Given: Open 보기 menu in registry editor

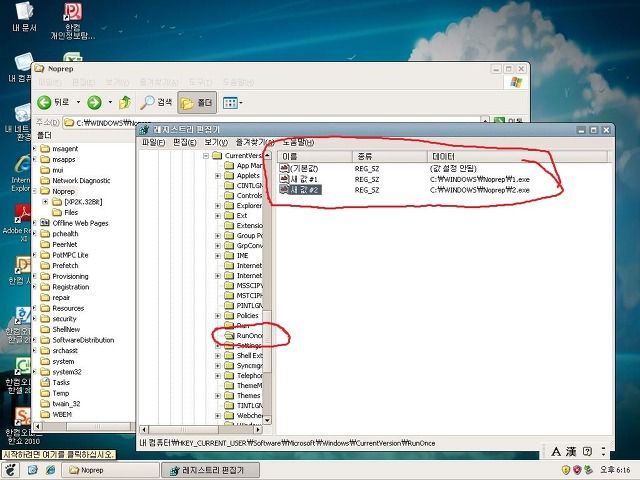Looking at the screenshot, I should pyautogui.click(x=216, y=142).
